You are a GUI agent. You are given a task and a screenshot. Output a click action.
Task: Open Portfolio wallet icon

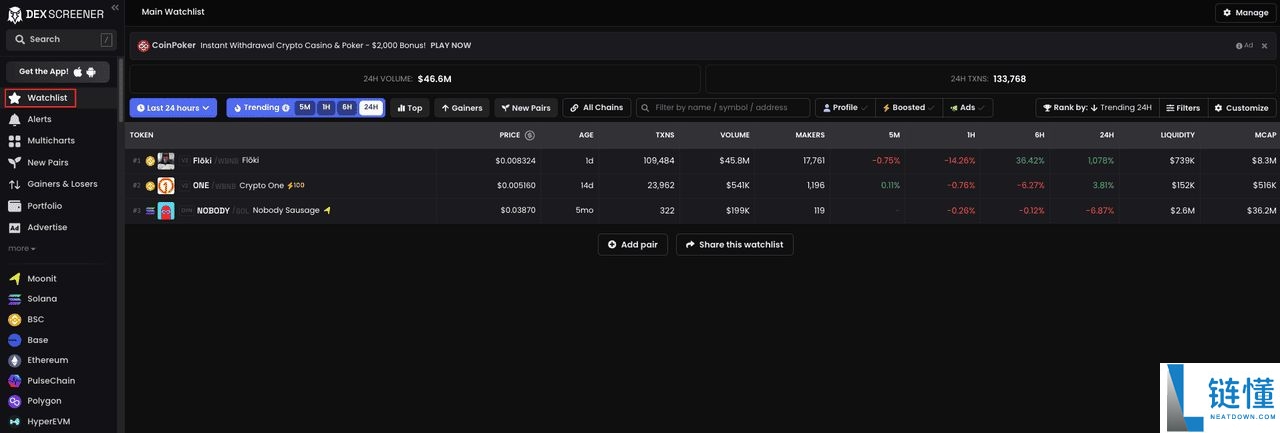point(15,206)
